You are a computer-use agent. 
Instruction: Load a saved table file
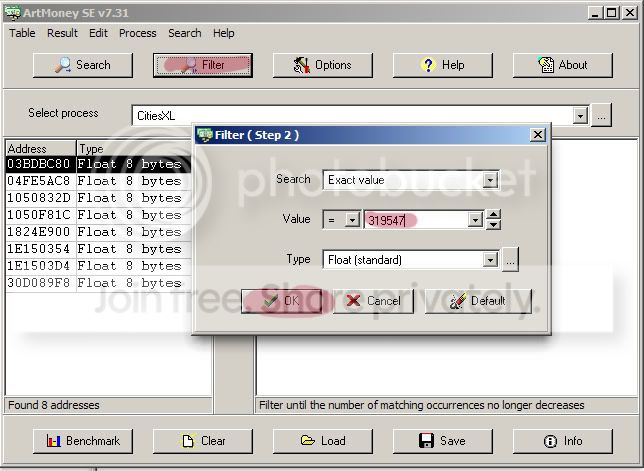[x=323, y=441]
